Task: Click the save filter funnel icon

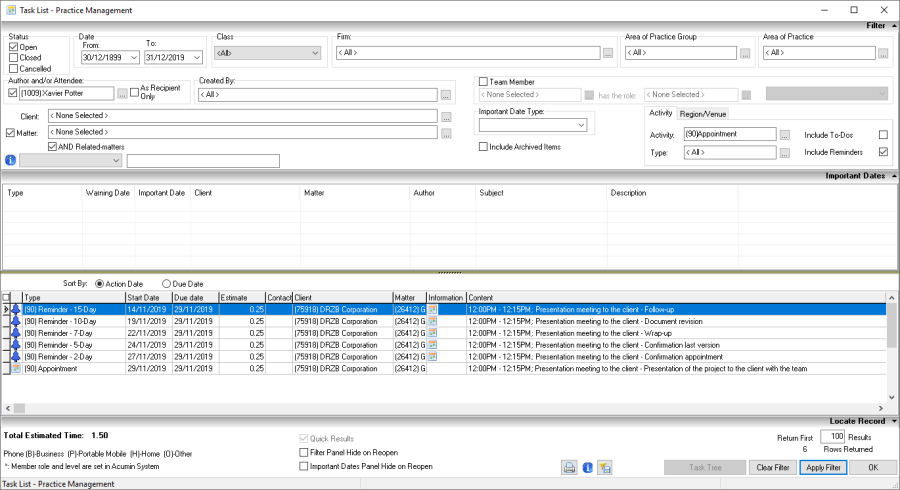Action: [x=604, y=468]
